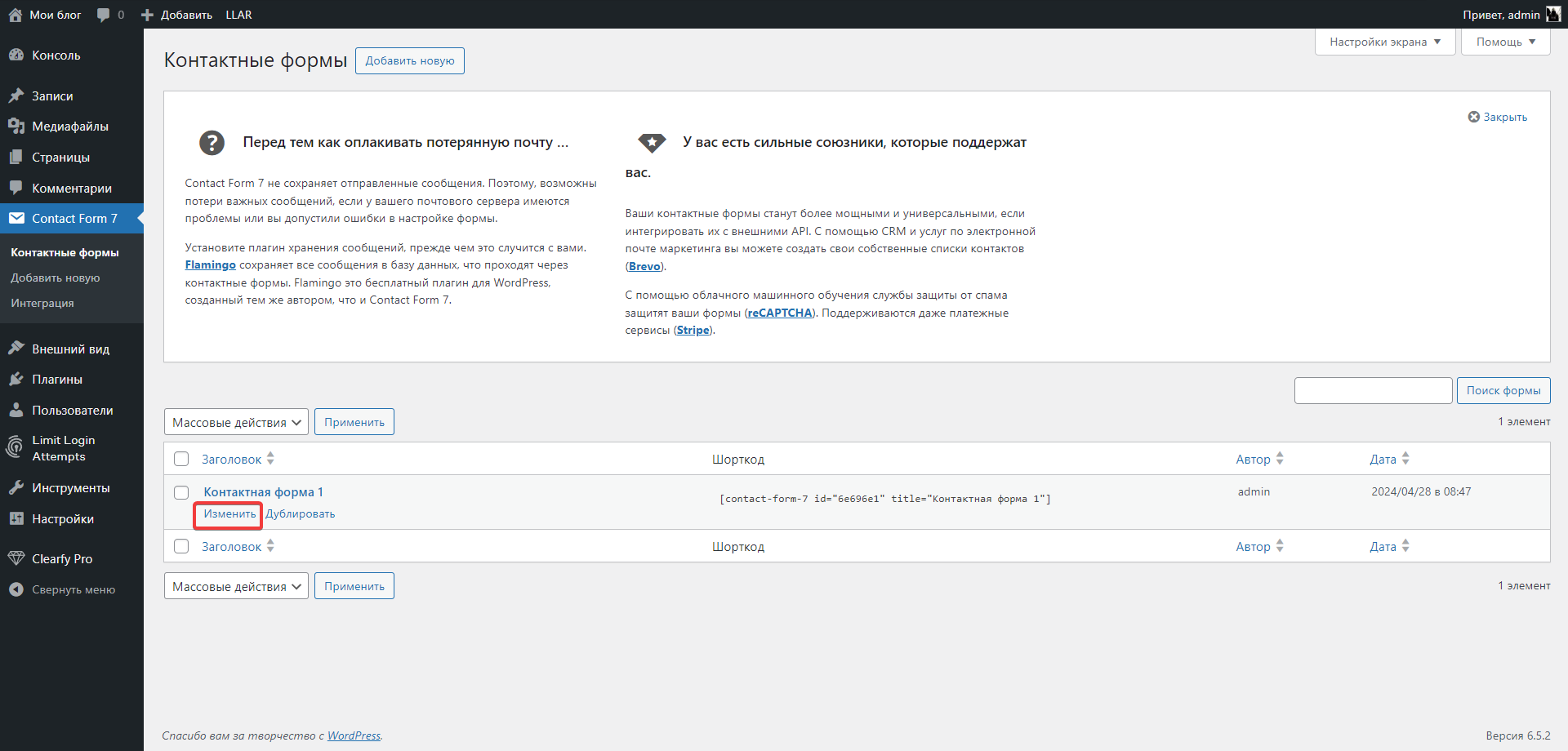Open the bottom Массовые действия dropdown
This screenshot has width=1568, height=751.
point(236,586)
